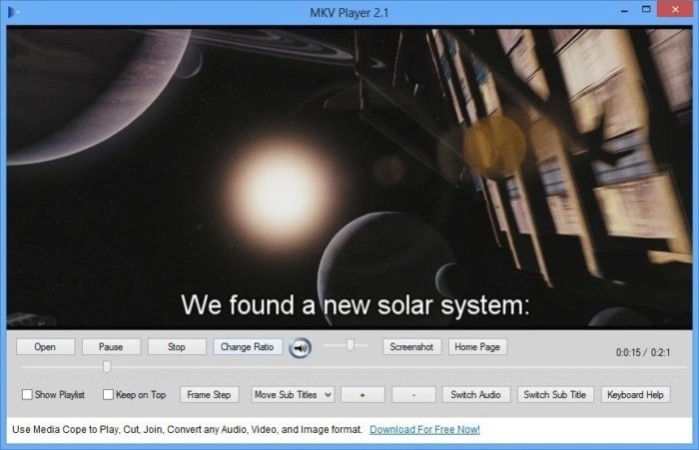Stop the video playback

(x=177, y=347)
